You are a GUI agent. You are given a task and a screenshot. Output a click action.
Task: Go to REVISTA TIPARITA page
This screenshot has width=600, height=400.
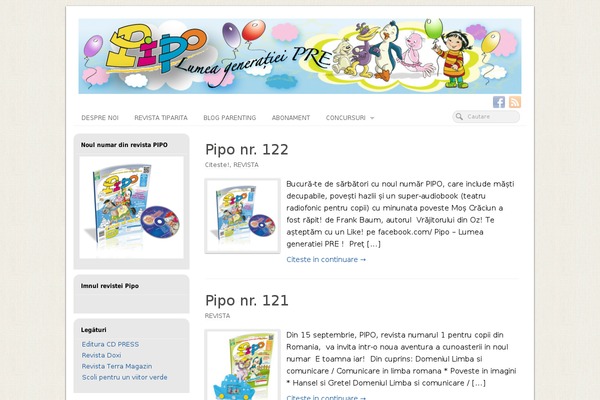tap(161, 118)
